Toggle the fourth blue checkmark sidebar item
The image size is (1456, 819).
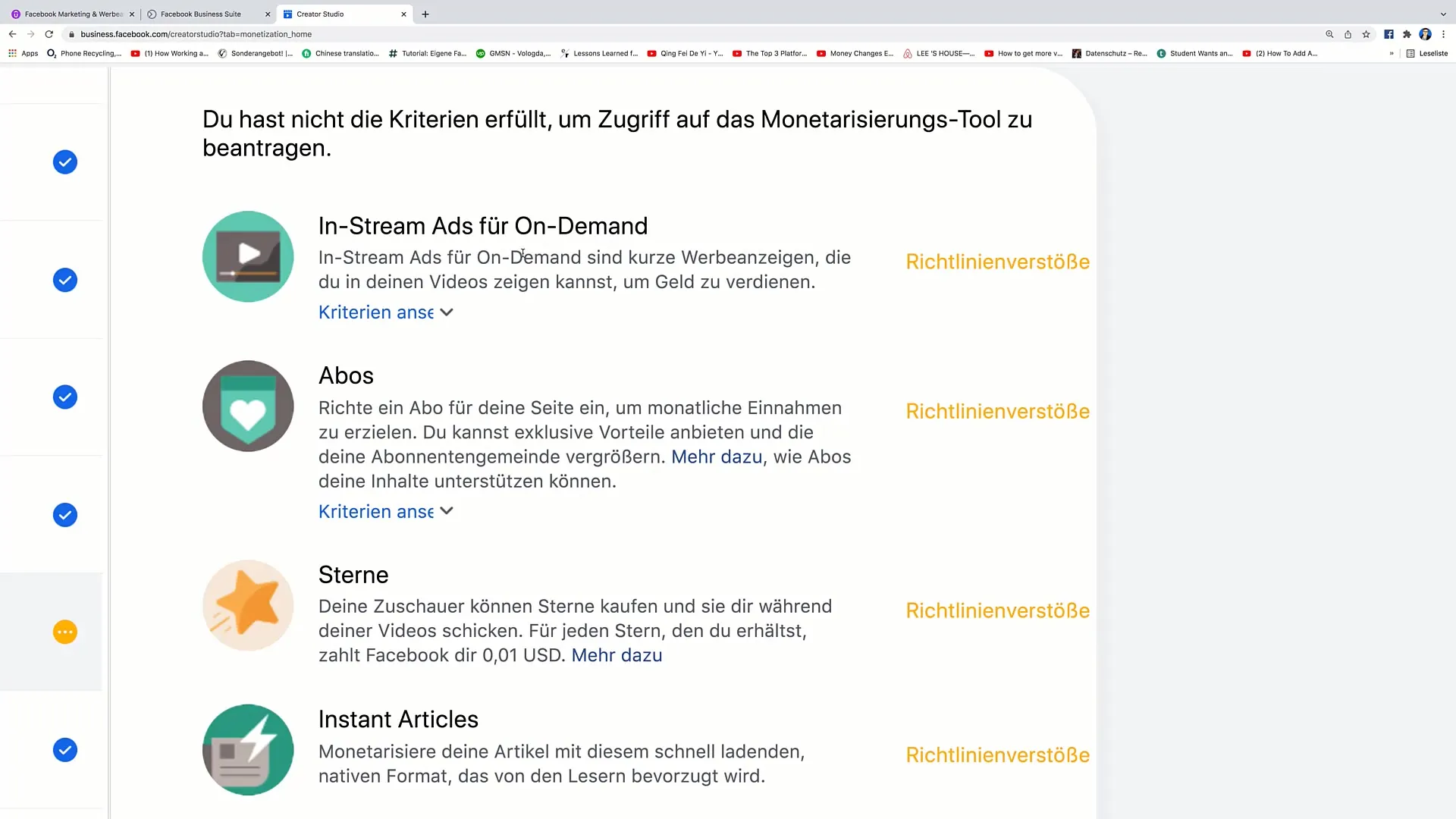(65, 514)
